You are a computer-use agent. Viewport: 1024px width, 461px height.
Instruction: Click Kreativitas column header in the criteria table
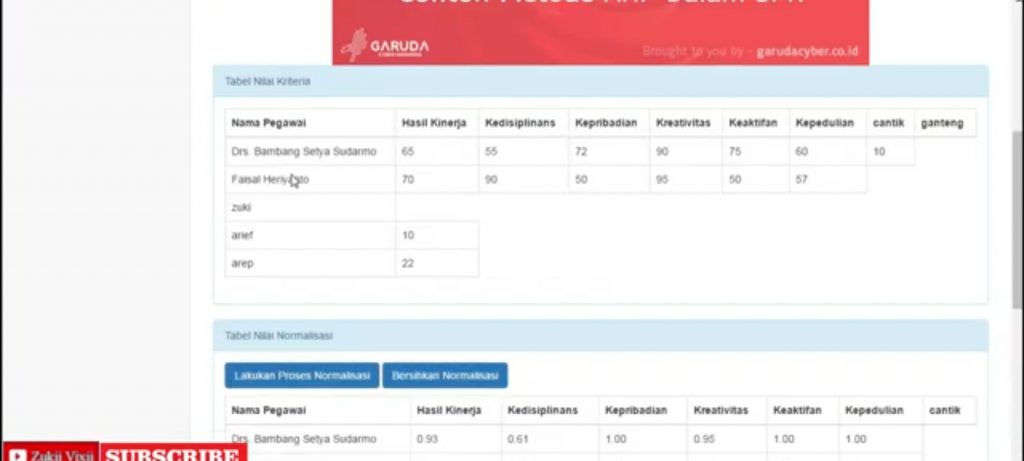pos(682,123)
